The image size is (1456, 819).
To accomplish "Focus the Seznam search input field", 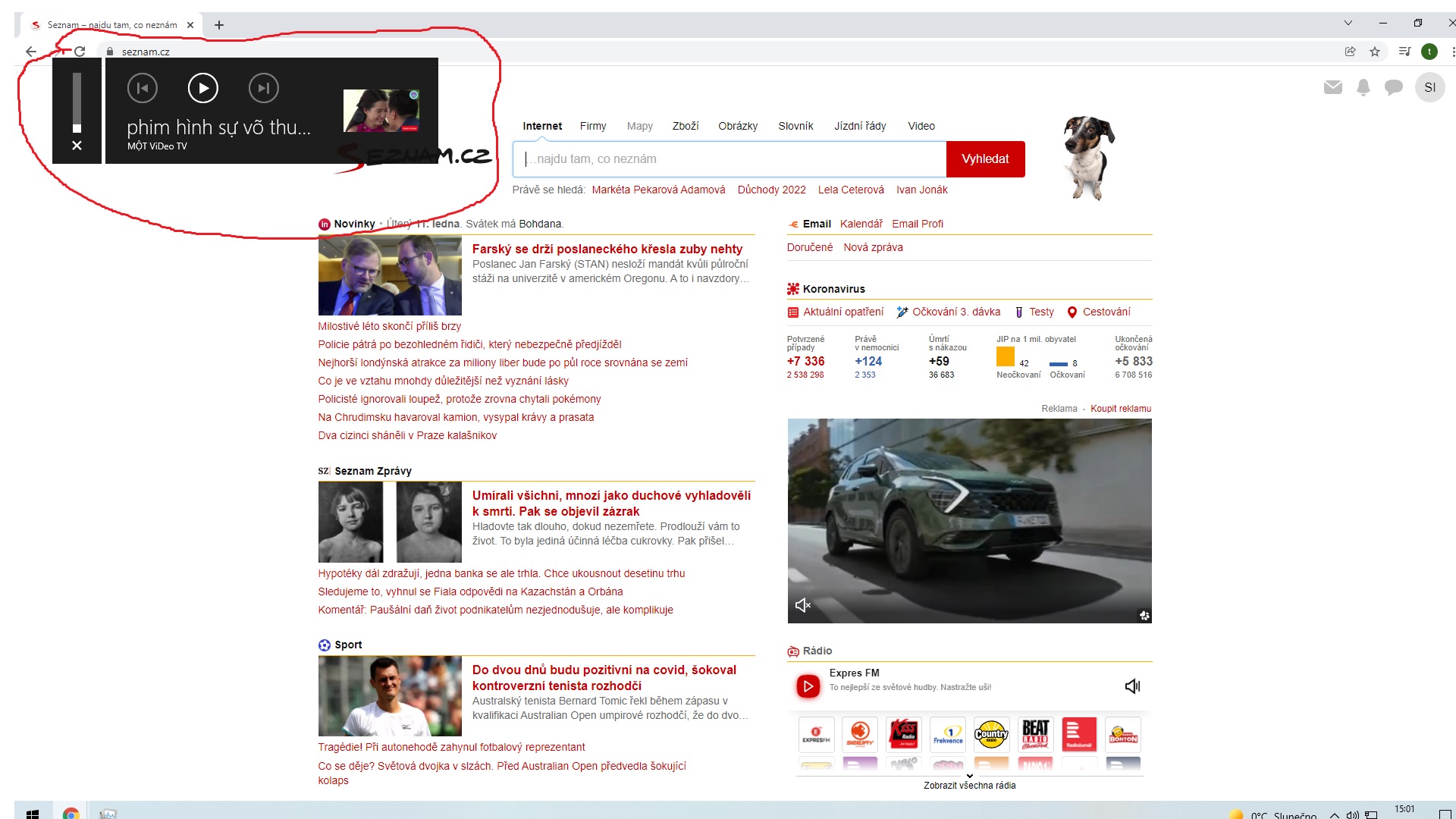I will (x=728, y=159).
